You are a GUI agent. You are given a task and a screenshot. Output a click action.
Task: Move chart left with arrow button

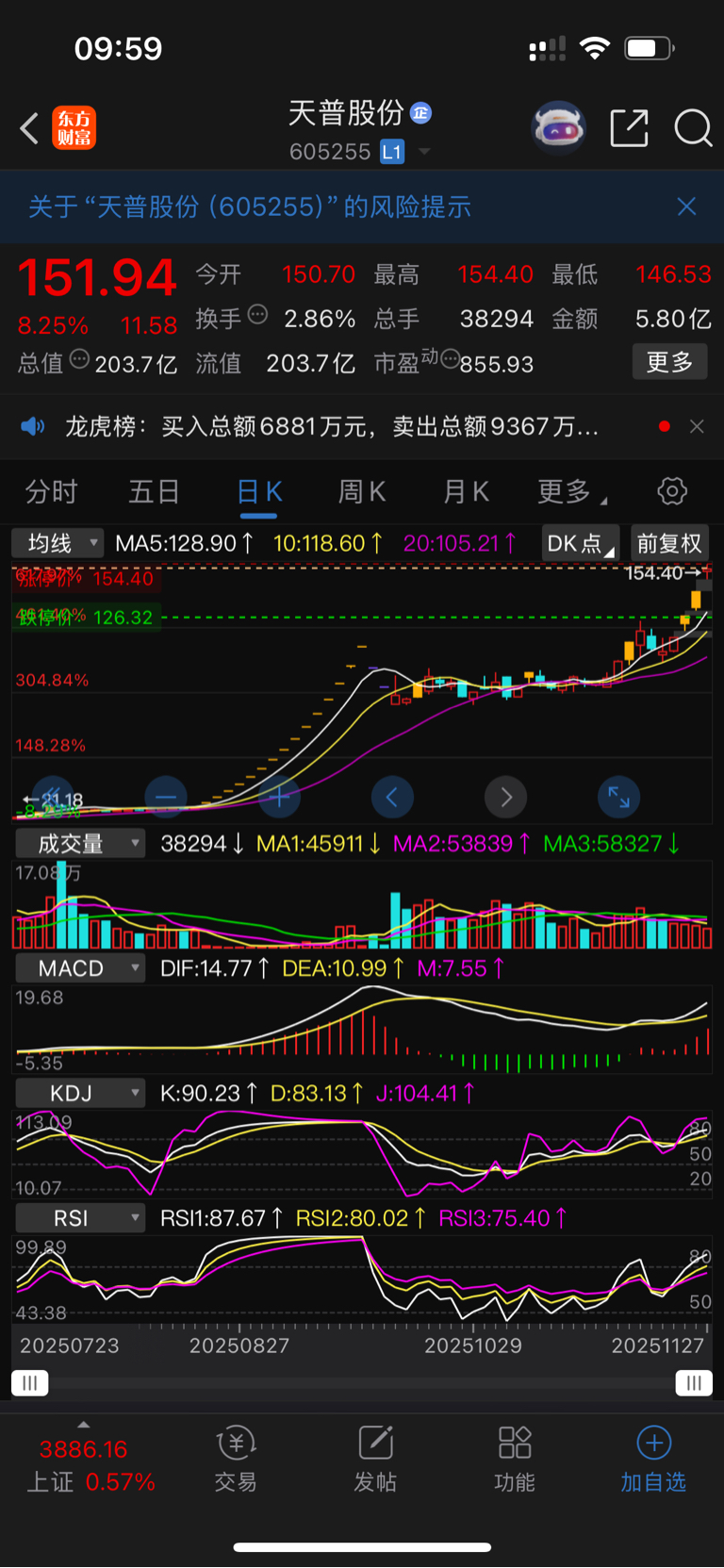392,798
